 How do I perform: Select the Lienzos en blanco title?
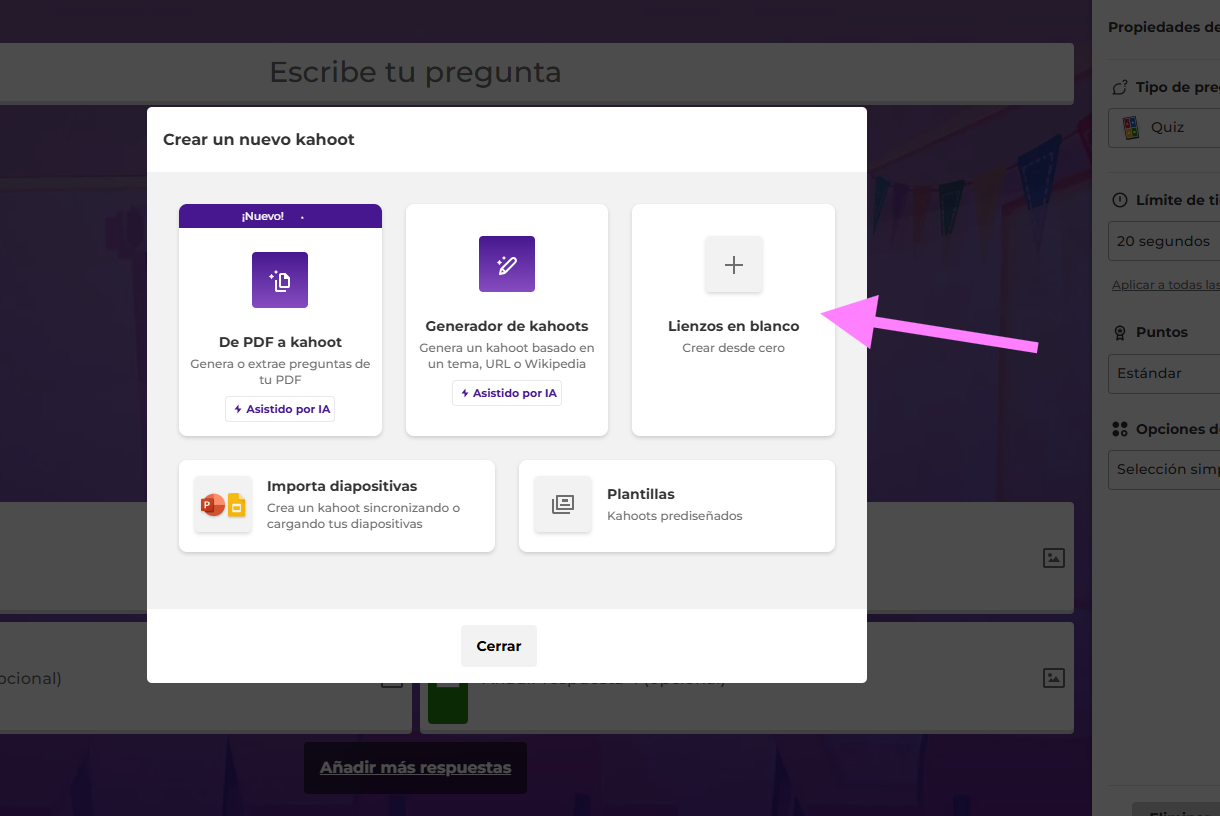tap(734, 326)
